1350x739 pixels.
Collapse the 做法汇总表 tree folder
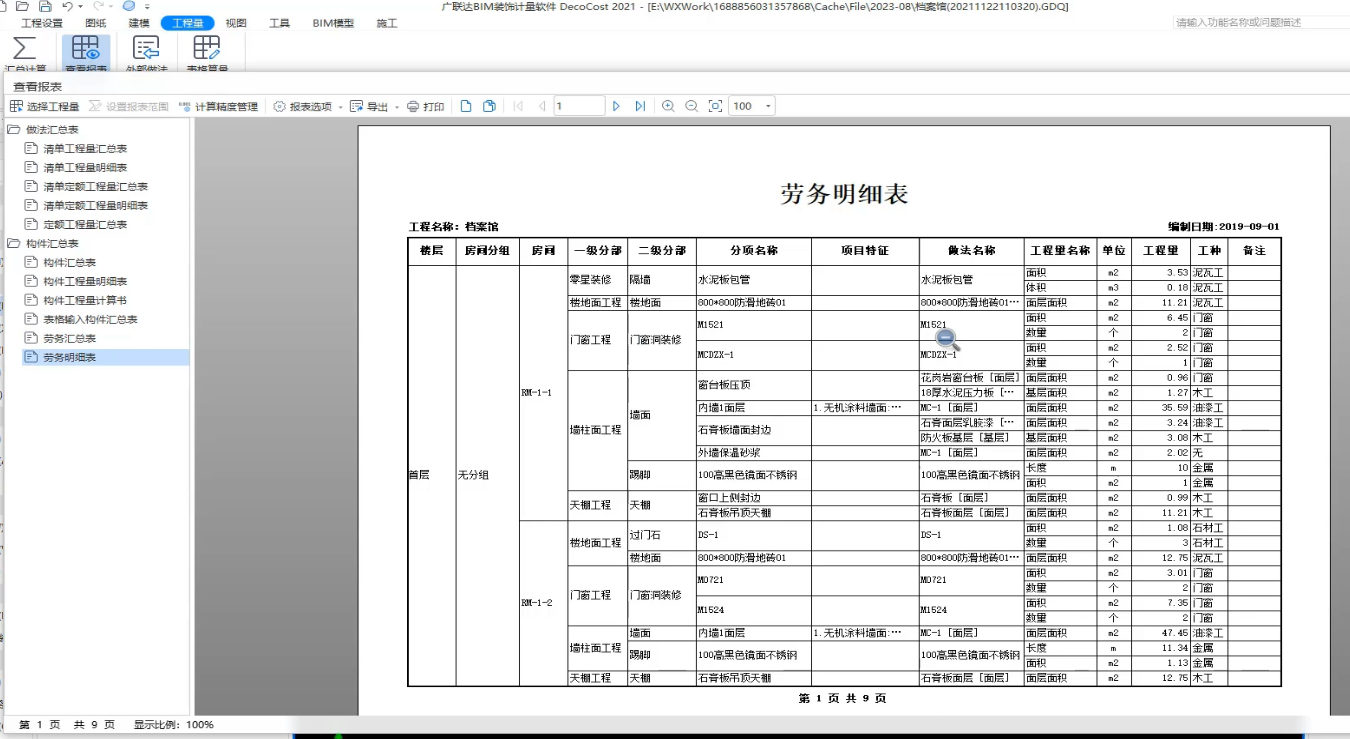click(x=14, y=130)
